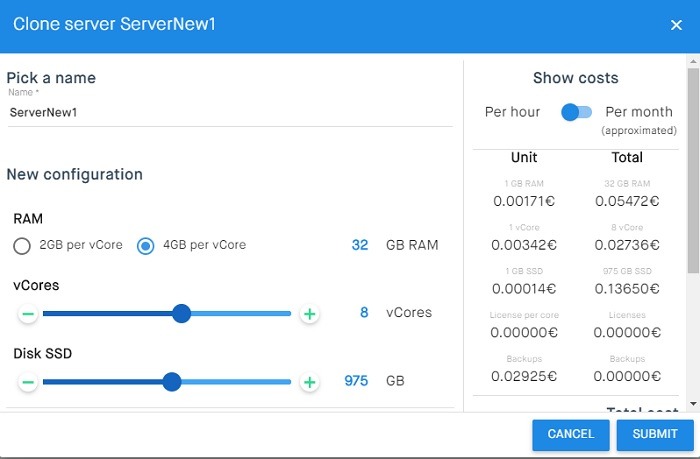Viewport: 700px width, 459px height.
Task: Click the 8 vCores value
Action: 364,312
